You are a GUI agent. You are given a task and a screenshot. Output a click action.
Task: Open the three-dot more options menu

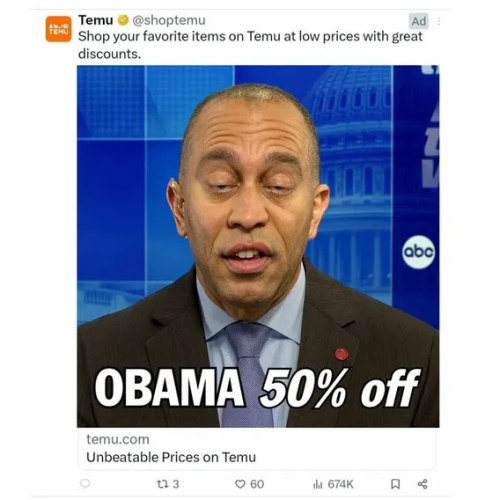point(439,21)
